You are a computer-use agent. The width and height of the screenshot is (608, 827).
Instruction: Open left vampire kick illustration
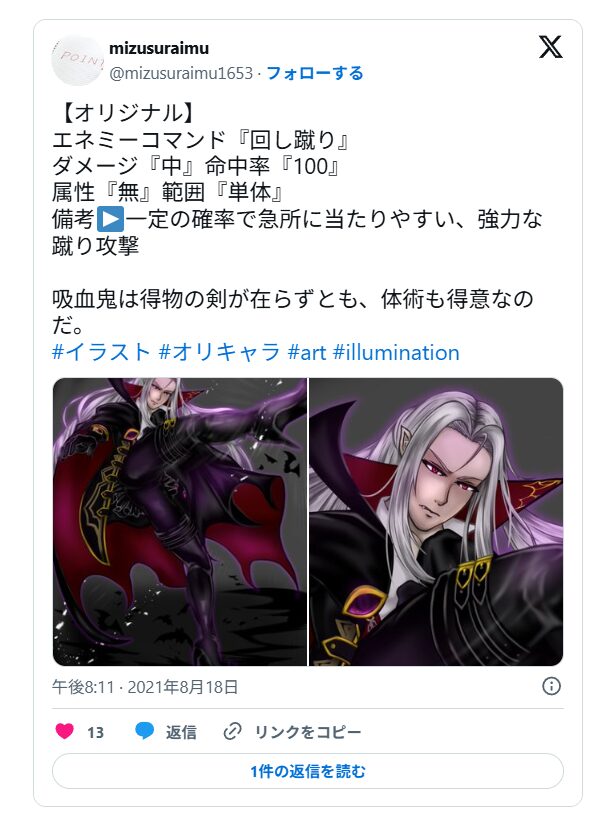179,522
